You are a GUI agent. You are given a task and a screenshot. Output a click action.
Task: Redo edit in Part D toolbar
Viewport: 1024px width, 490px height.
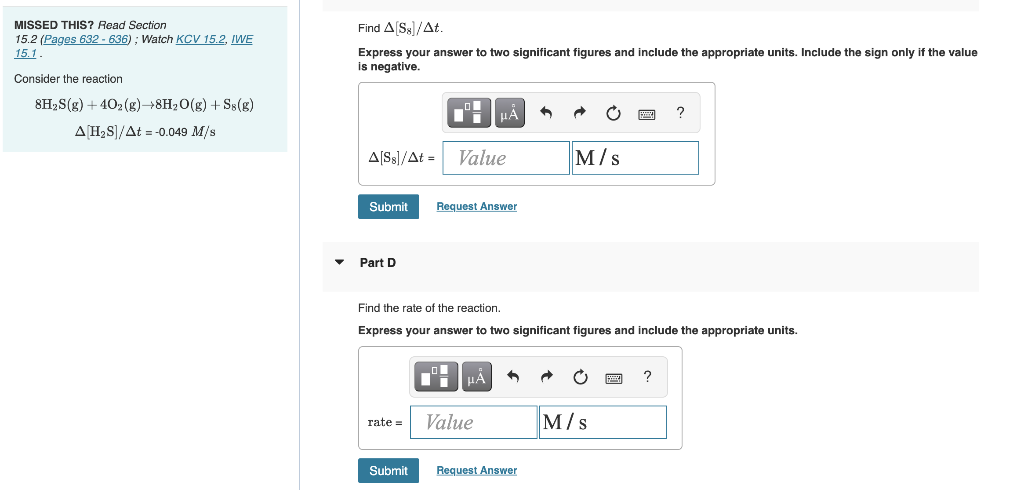pyautogui.click(x=546, y=377)
